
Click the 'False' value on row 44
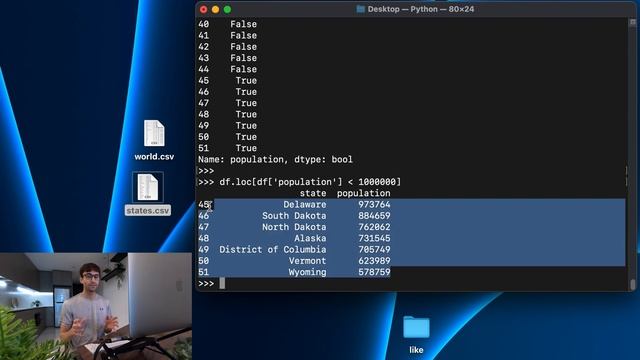coord(244,69)
